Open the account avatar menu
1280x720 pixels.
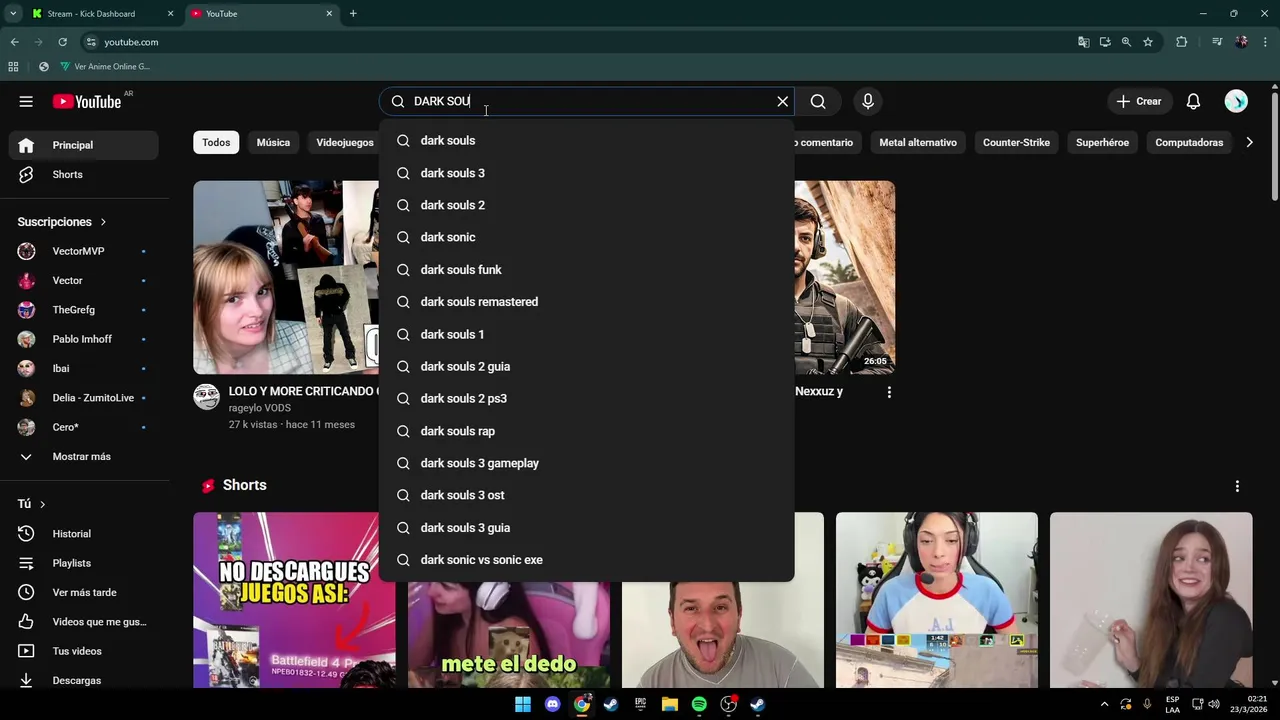coord(1236,101)
